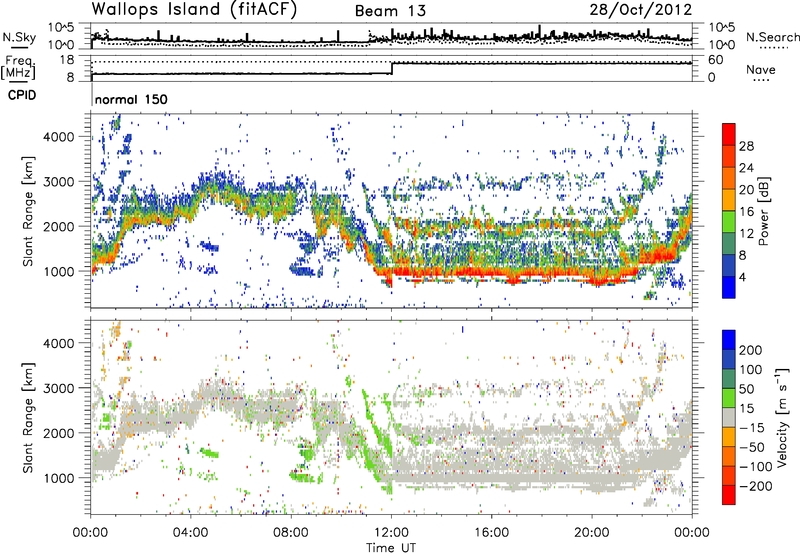Click the '4' power colorbar tick value
Screen dimensions: 800x554
tap(743, 277)
